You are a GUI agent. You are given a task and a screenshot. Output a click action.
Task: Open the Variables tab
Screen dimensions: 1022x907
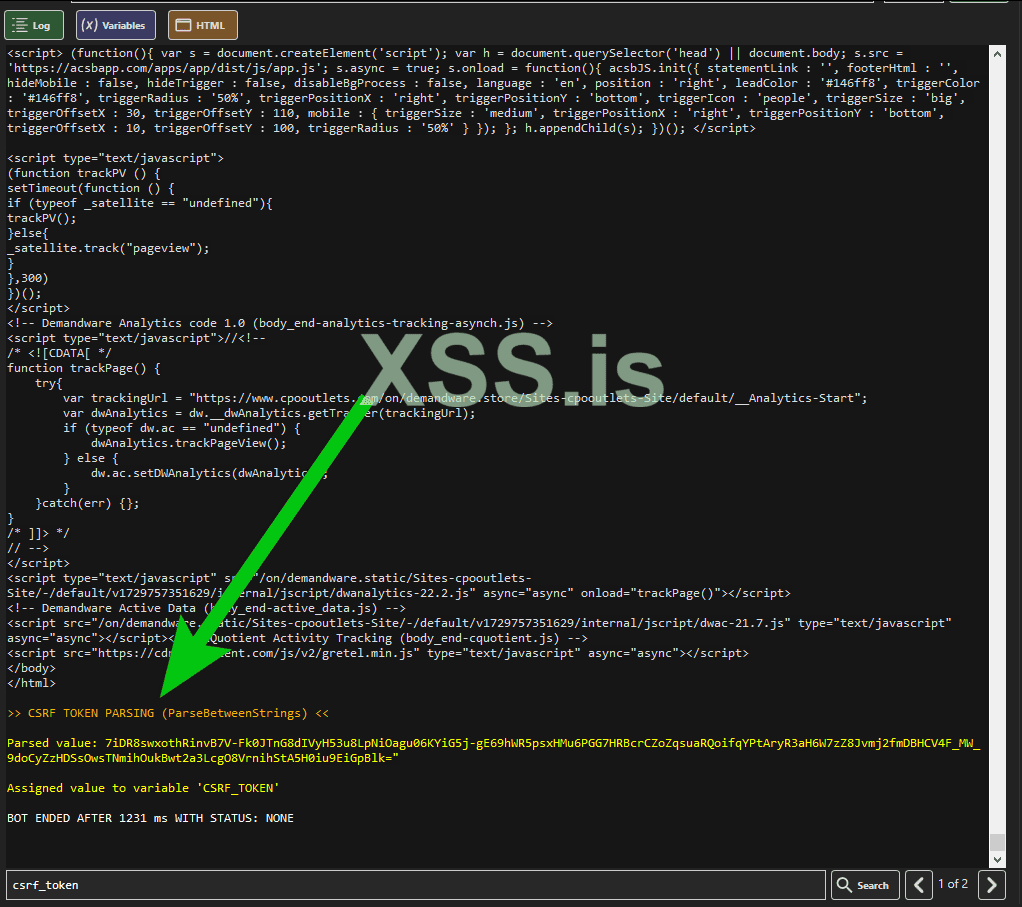tap(115, 25)
